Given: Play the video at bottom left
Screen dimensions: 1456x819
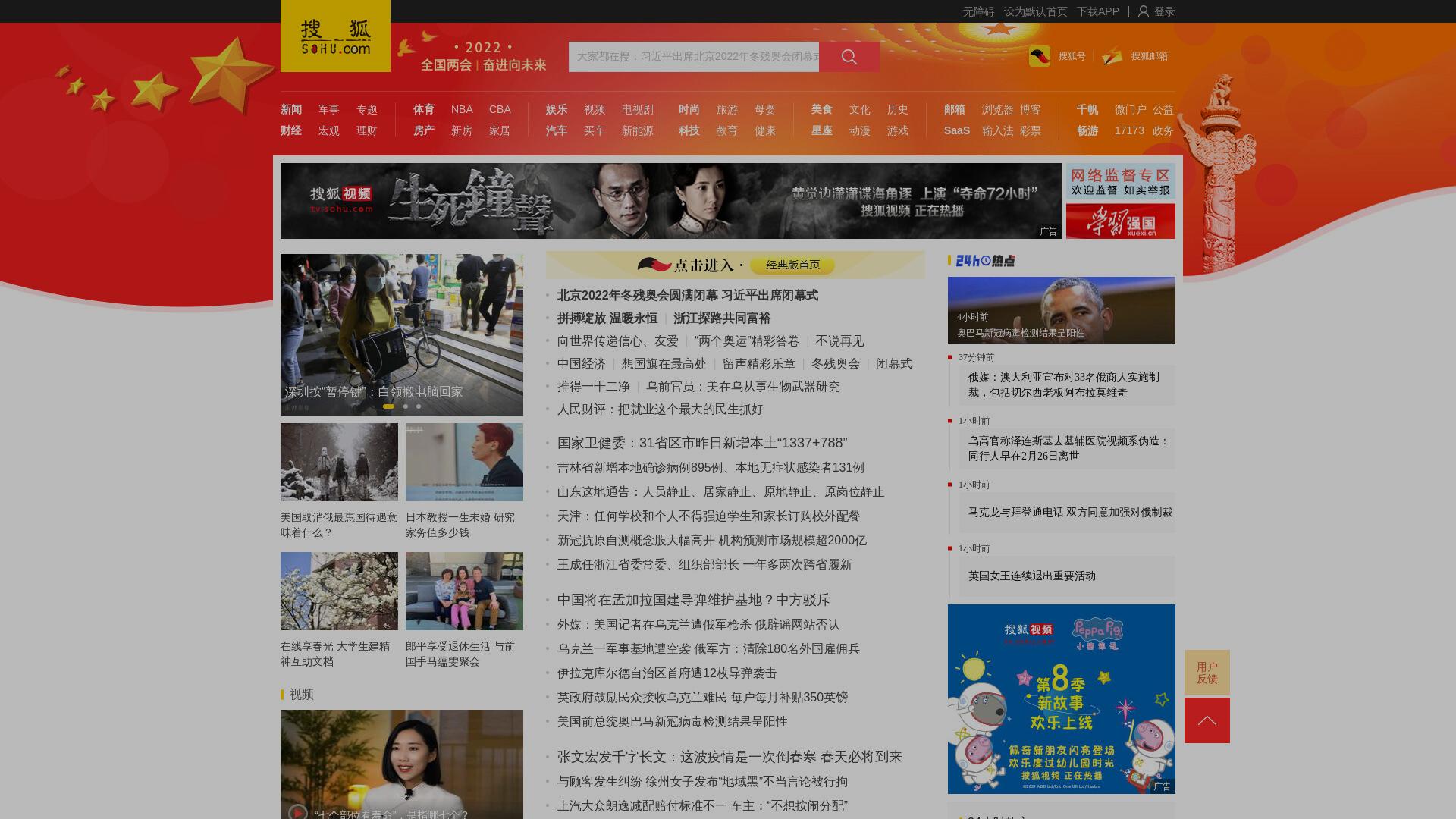Looking at the screenshot, I should tap(298, 811).
